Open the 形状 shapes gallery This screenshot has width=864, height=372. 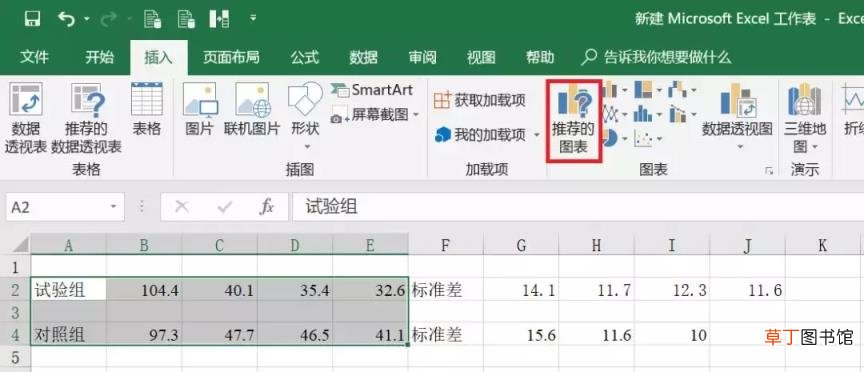305,117
